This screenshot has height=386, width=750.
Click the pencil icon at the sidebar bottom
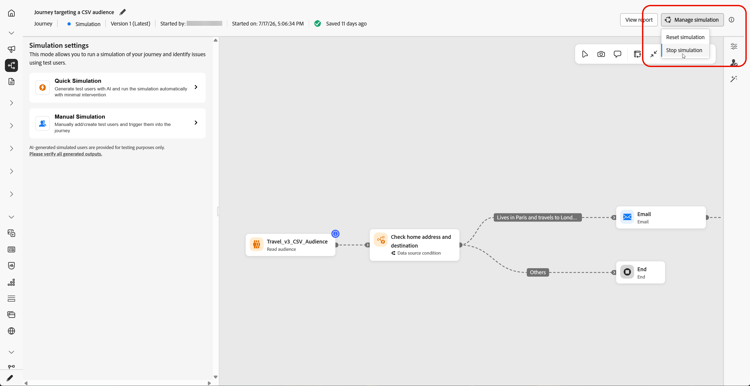(10, 378)
